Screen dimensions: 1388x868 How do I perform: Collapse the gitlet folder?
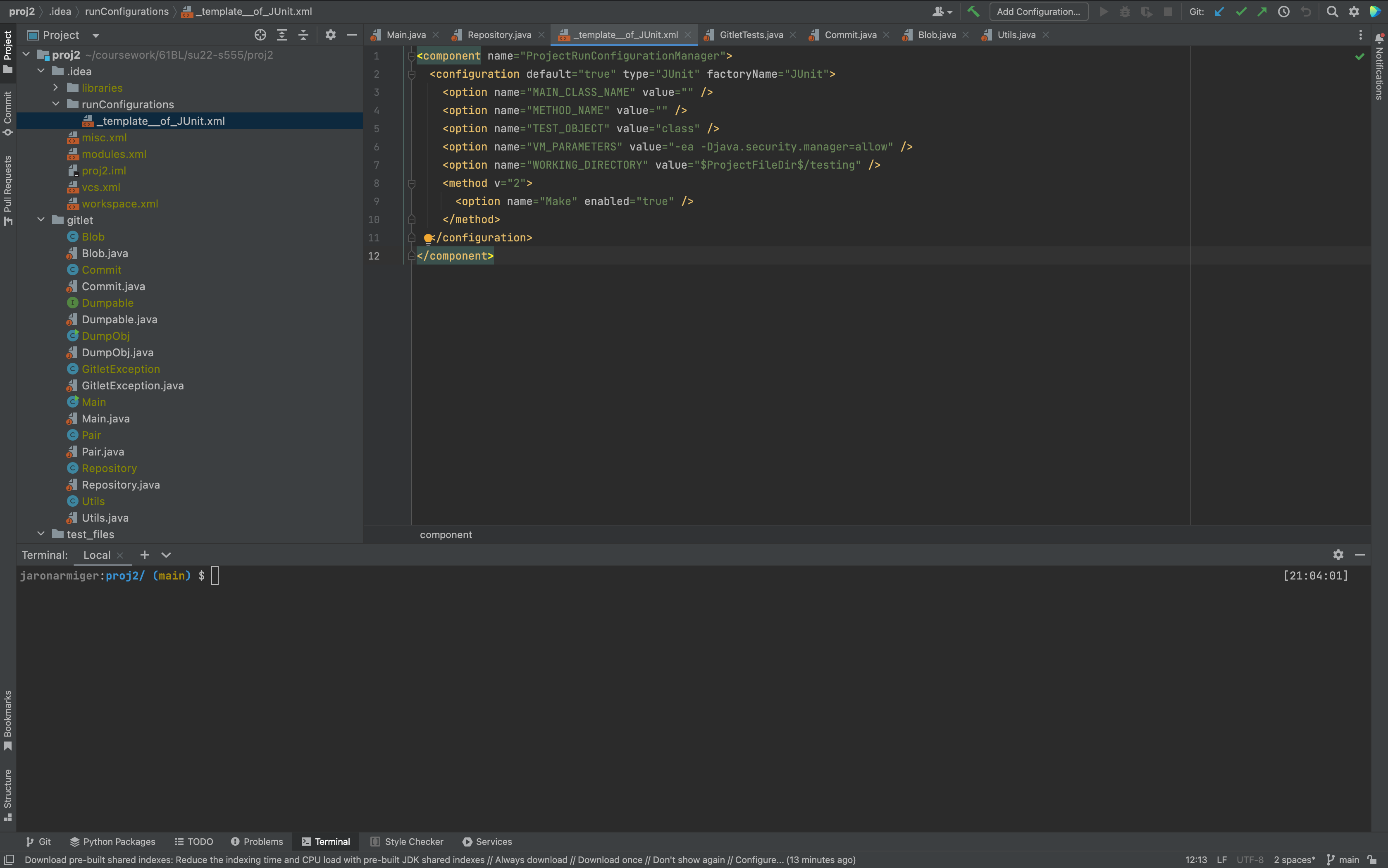pyautogui.click(x=41, y=220)
